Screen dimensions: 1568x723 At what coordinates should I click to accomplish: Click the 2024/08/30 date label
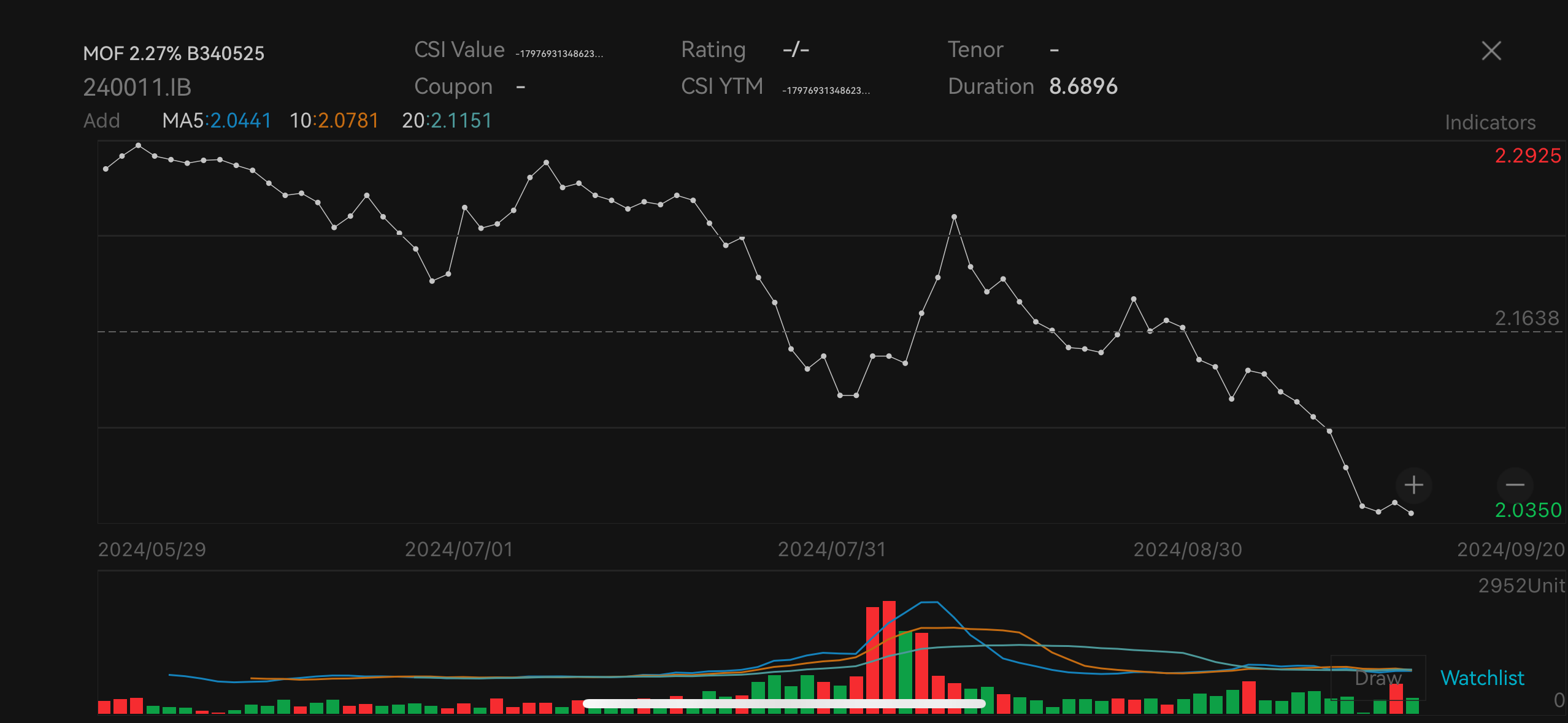(1187, 549)
